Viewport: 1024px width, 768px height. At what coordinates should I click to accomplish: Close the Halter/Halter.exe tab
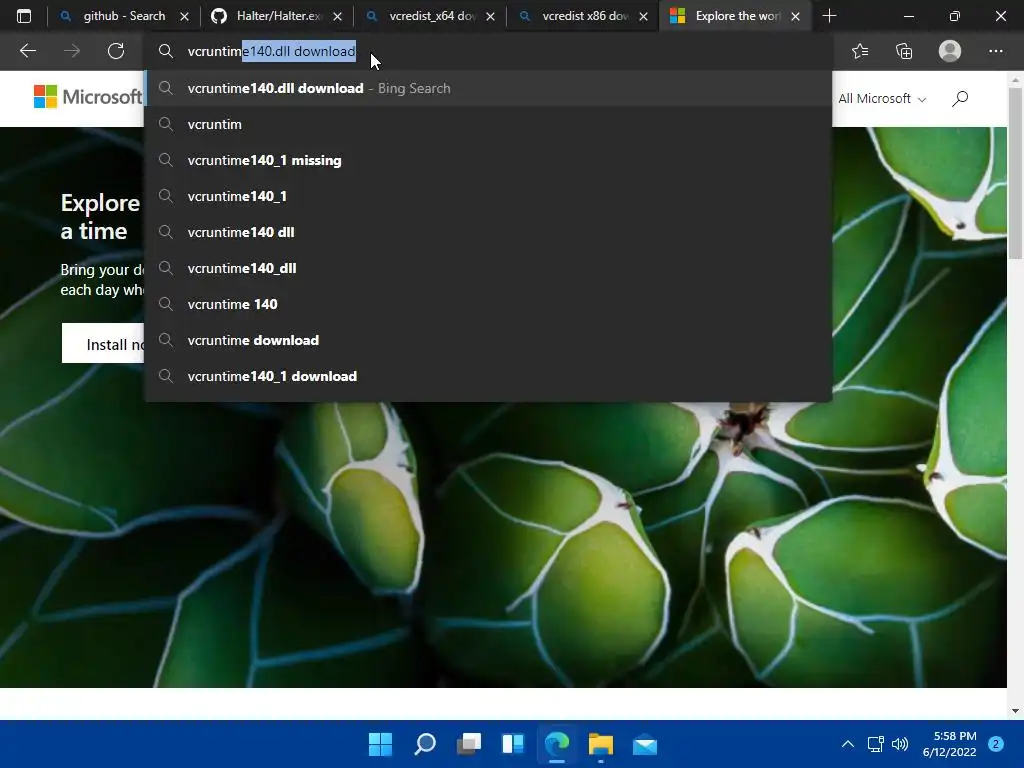pos(337,16)
